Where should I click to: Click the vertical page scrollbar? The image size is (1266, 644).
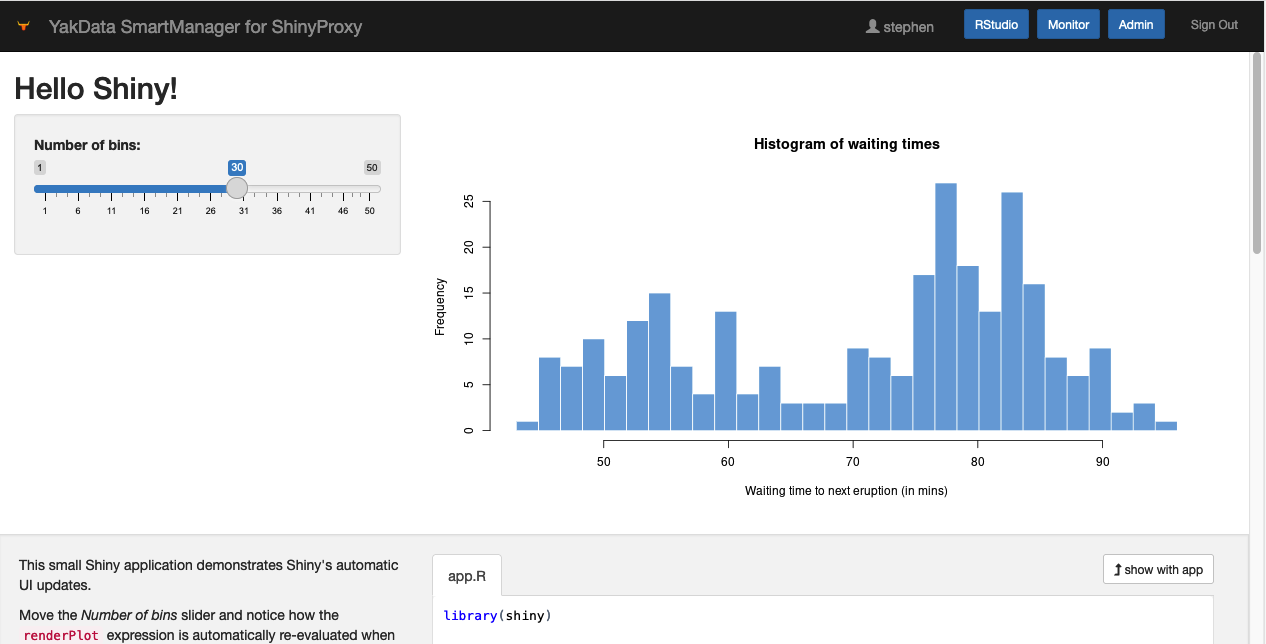coord(1257,105)
